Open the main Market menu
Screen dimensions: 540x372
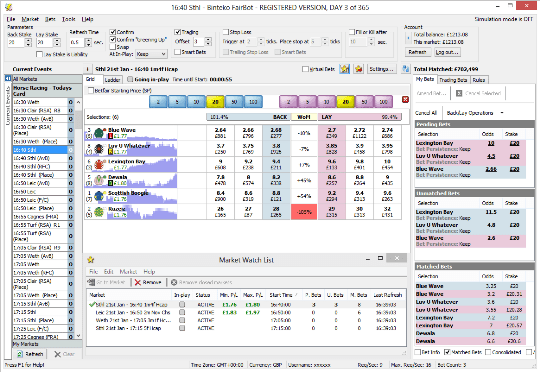pyautogui.click(x=30, y=19)
